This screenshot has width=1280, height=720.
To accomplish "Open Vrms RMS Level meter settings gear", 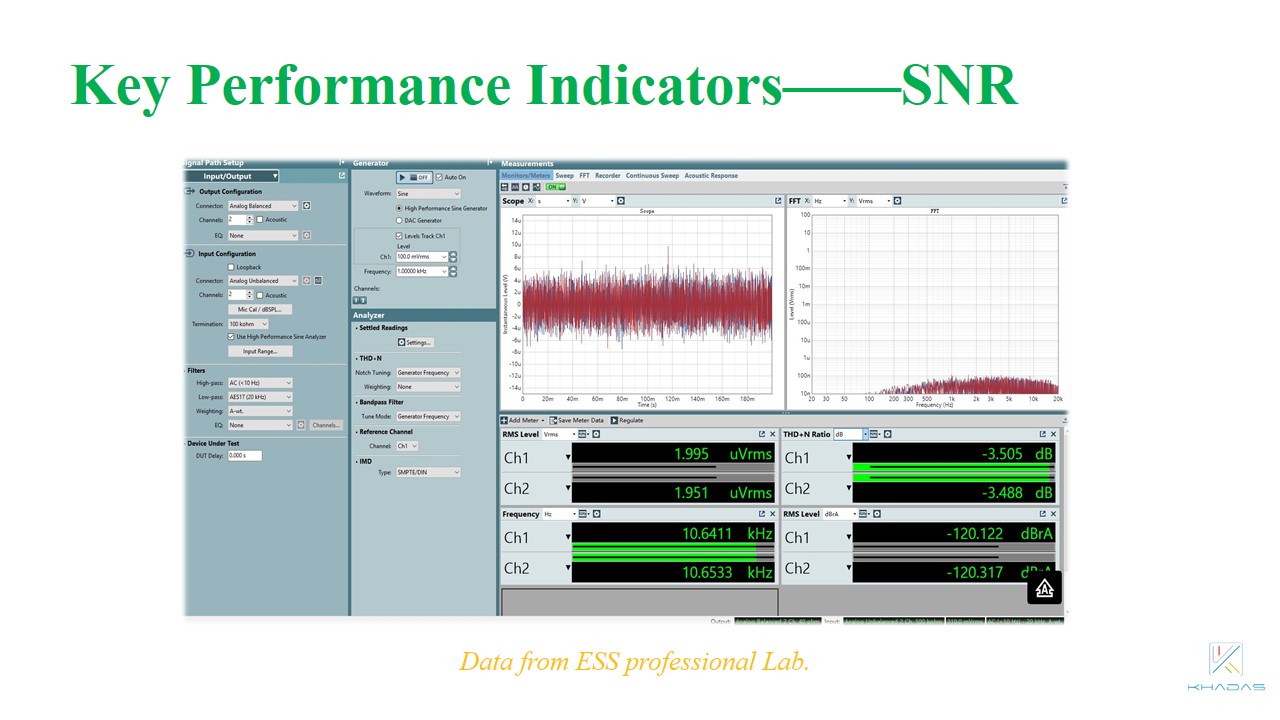I will point(596,434).
